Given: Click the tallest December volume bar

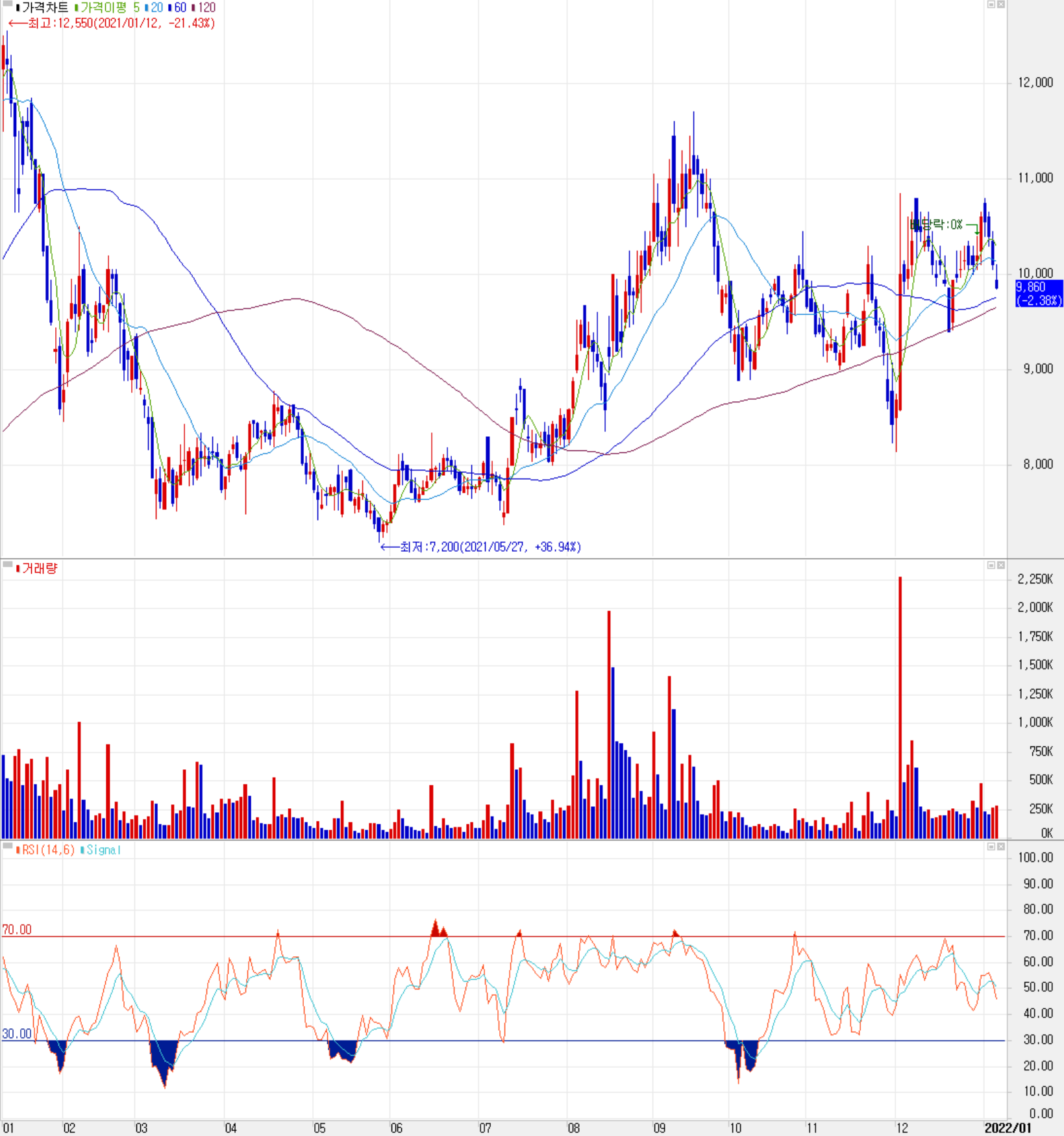Looking at the screenshot, I should (900, 707).
